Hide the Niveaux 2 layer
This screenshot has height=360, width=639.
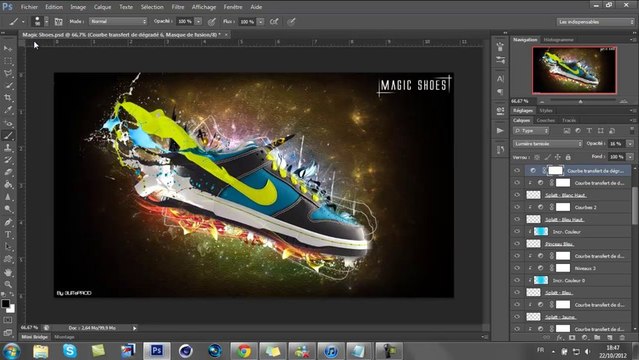517,268
